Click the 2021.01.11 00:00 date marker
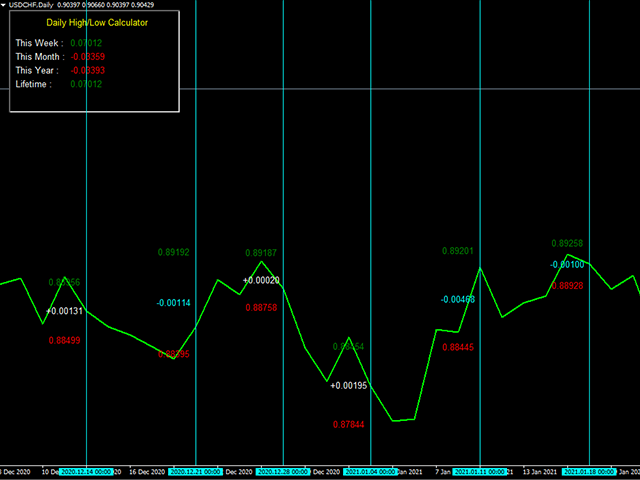 pyautogui.click(x=480, y=472)
